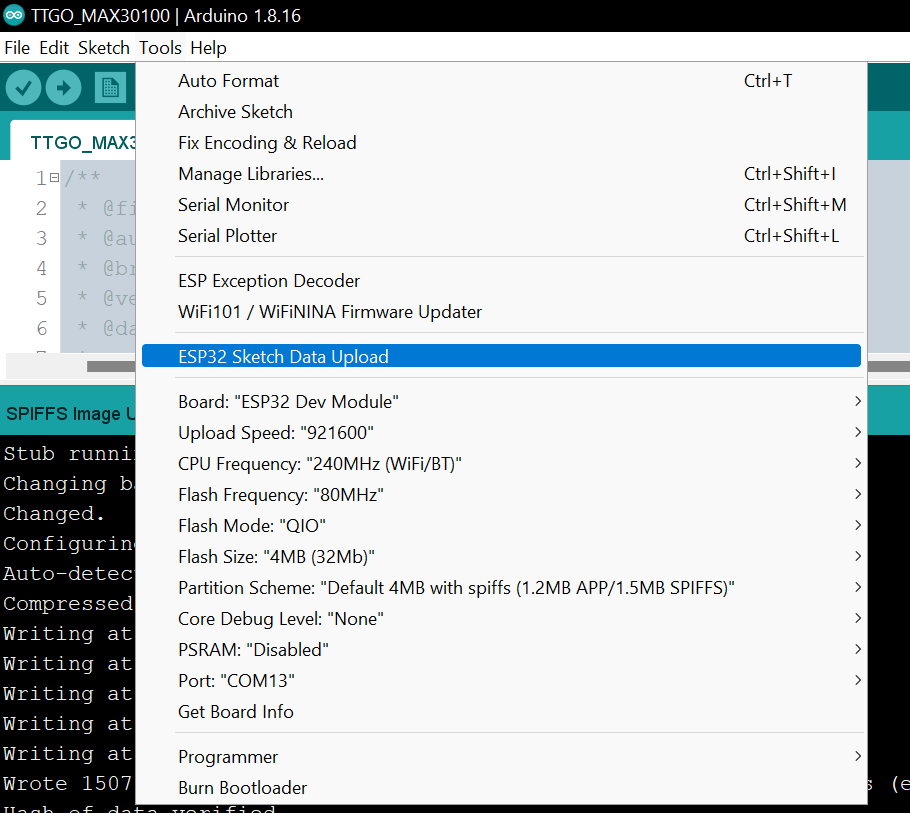Expand the Flash Size "4MB (32Mb)" submenu

click(501, 557)
